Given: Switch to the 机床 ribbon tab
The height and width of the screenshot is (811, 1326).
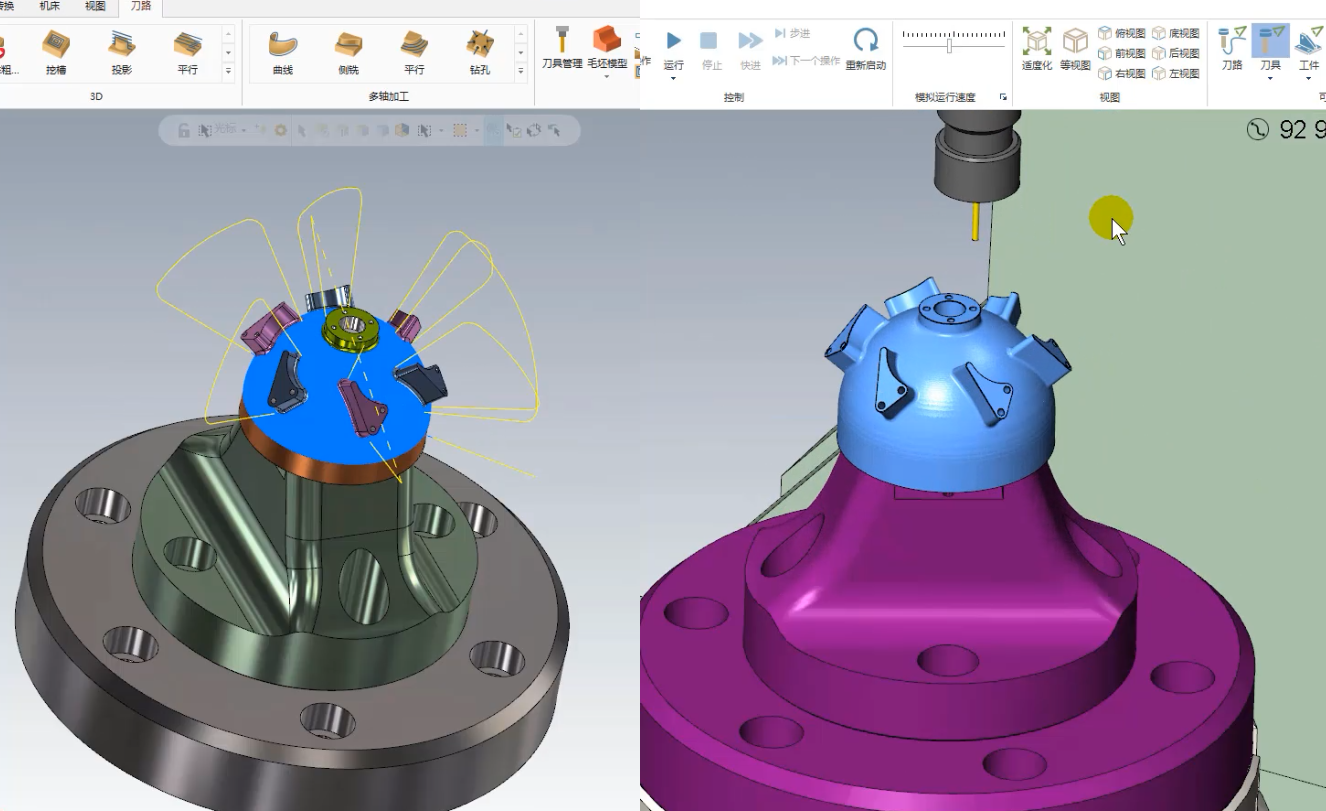Looking at the screenshot, I should point(49,7).
